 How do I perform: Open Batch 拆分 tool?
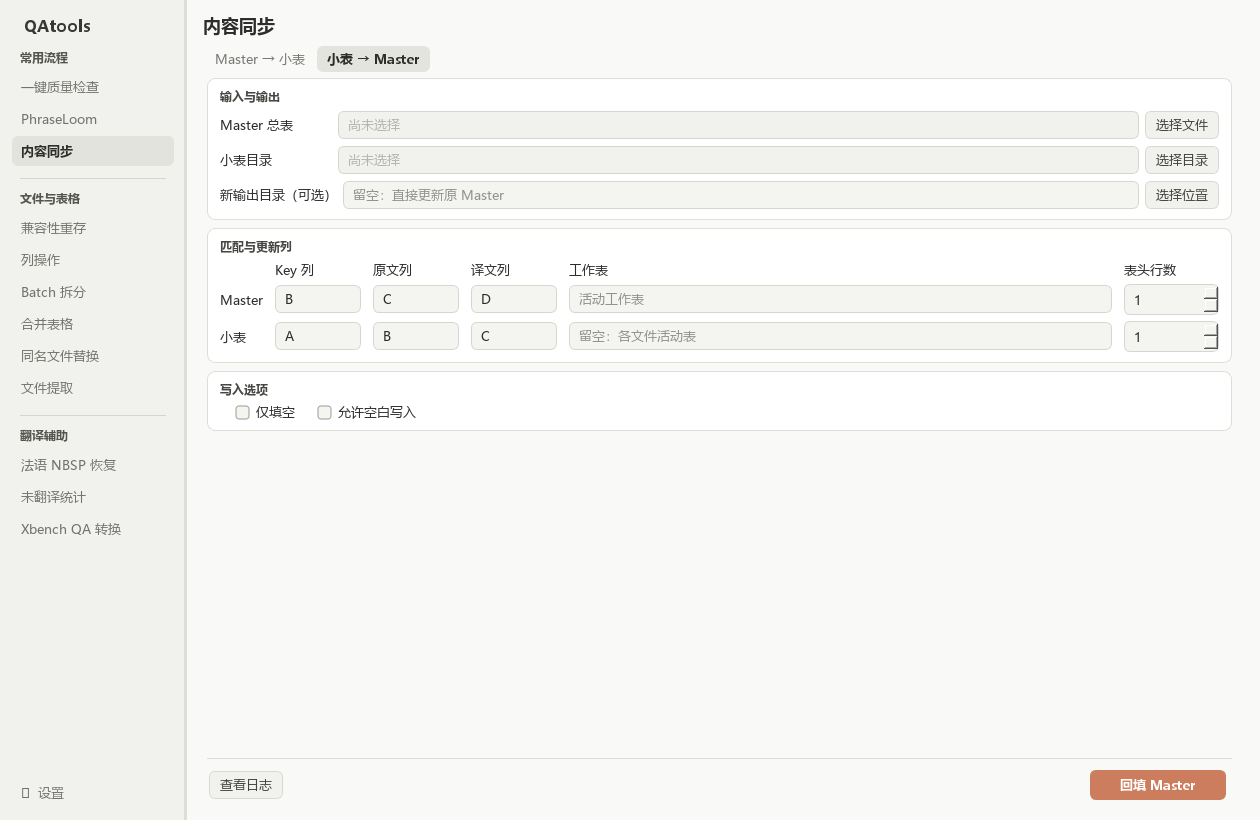tap(93, 292)
